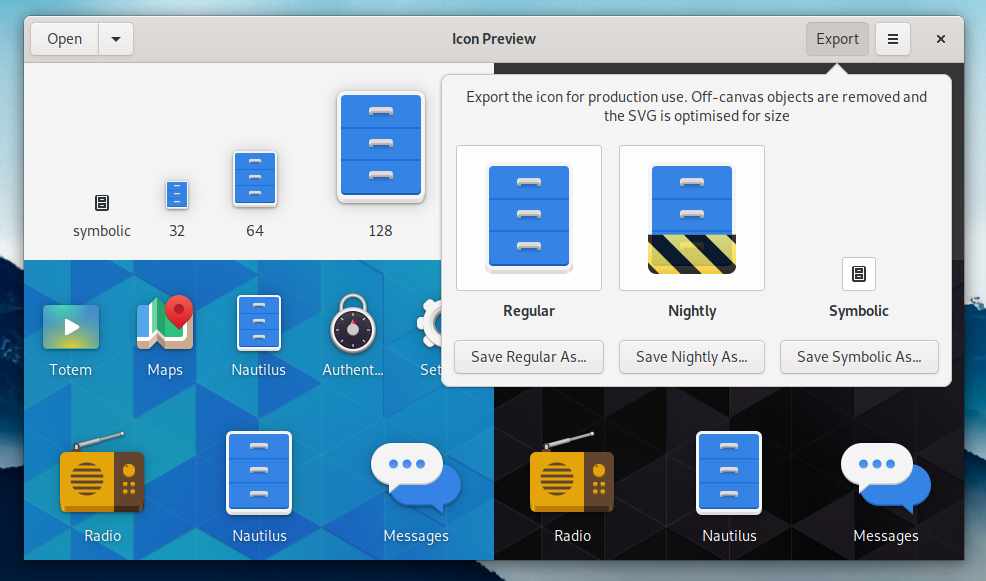The image size is (986, 581).
Task: Click the large Nautilus icon on blue background
Action: pyautogui.click(x=259, y=473)
